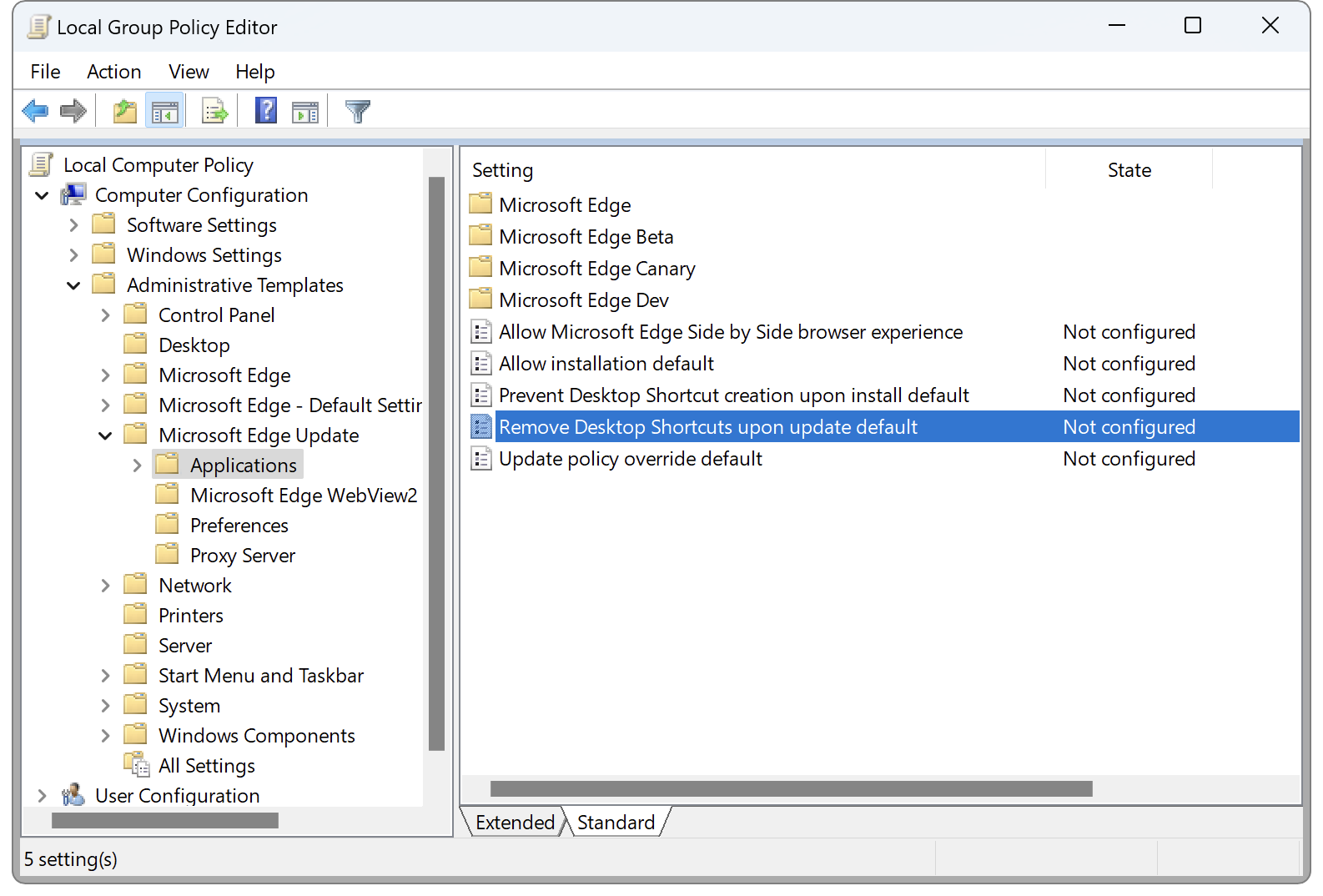Click the Local Computer Policy scroll icon

point(42,164)
